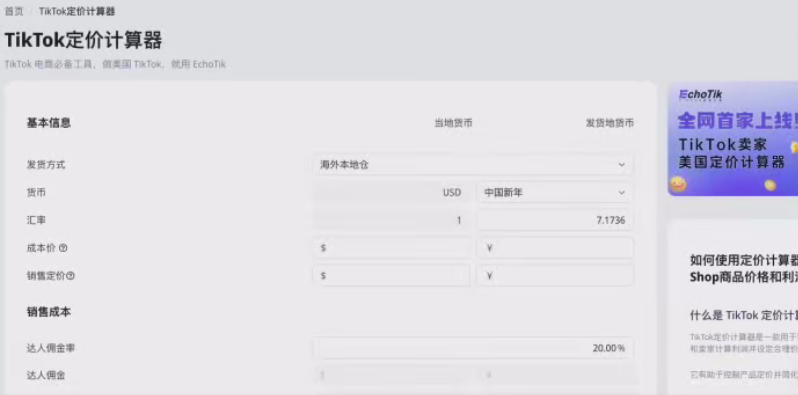Open the 发货方式 dropdown showing 海外本地仓
This screenshot has height=395, width=798.
(473, 165)
